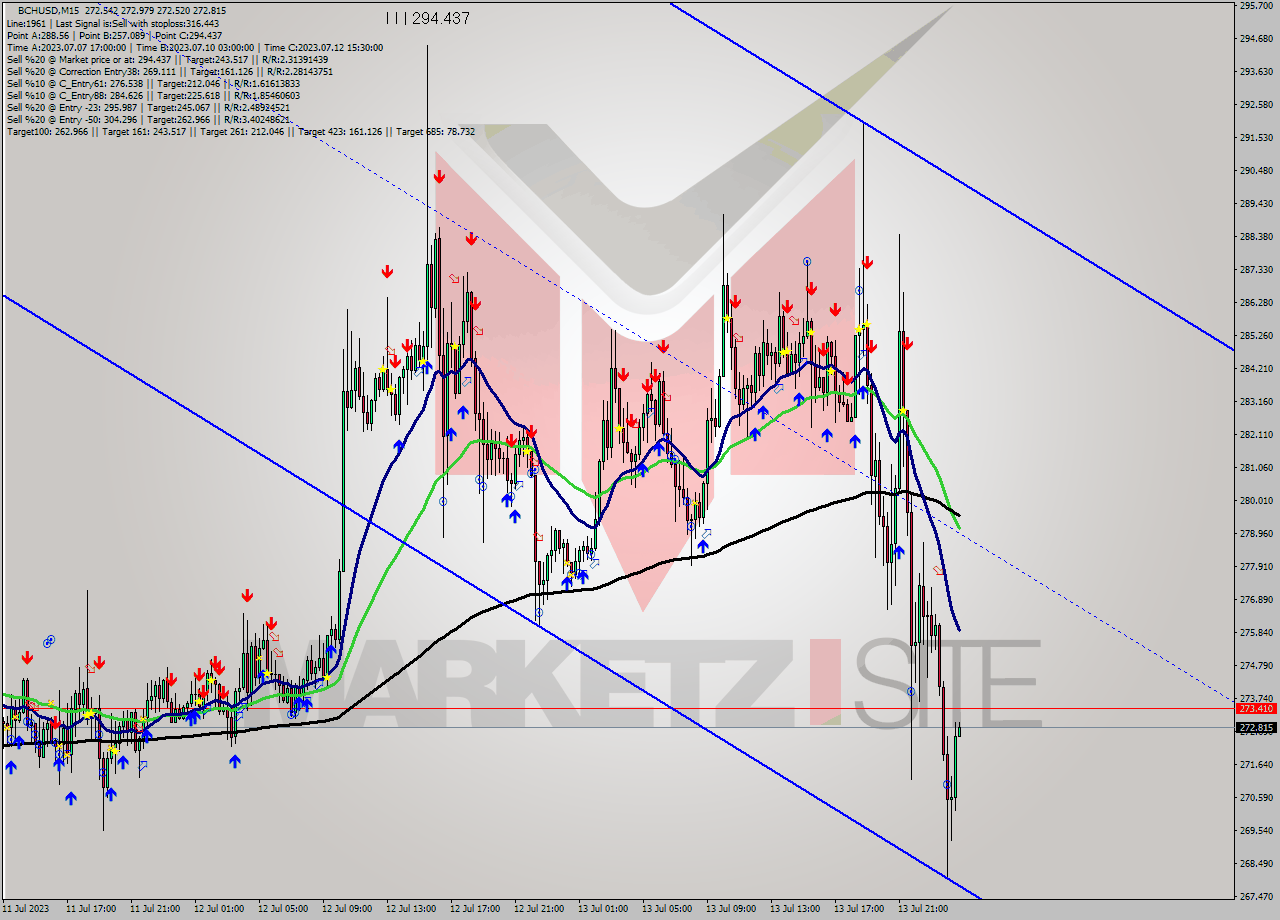Click the 'Sell %10 @ C_Entry61' line

tap(153, 83)
